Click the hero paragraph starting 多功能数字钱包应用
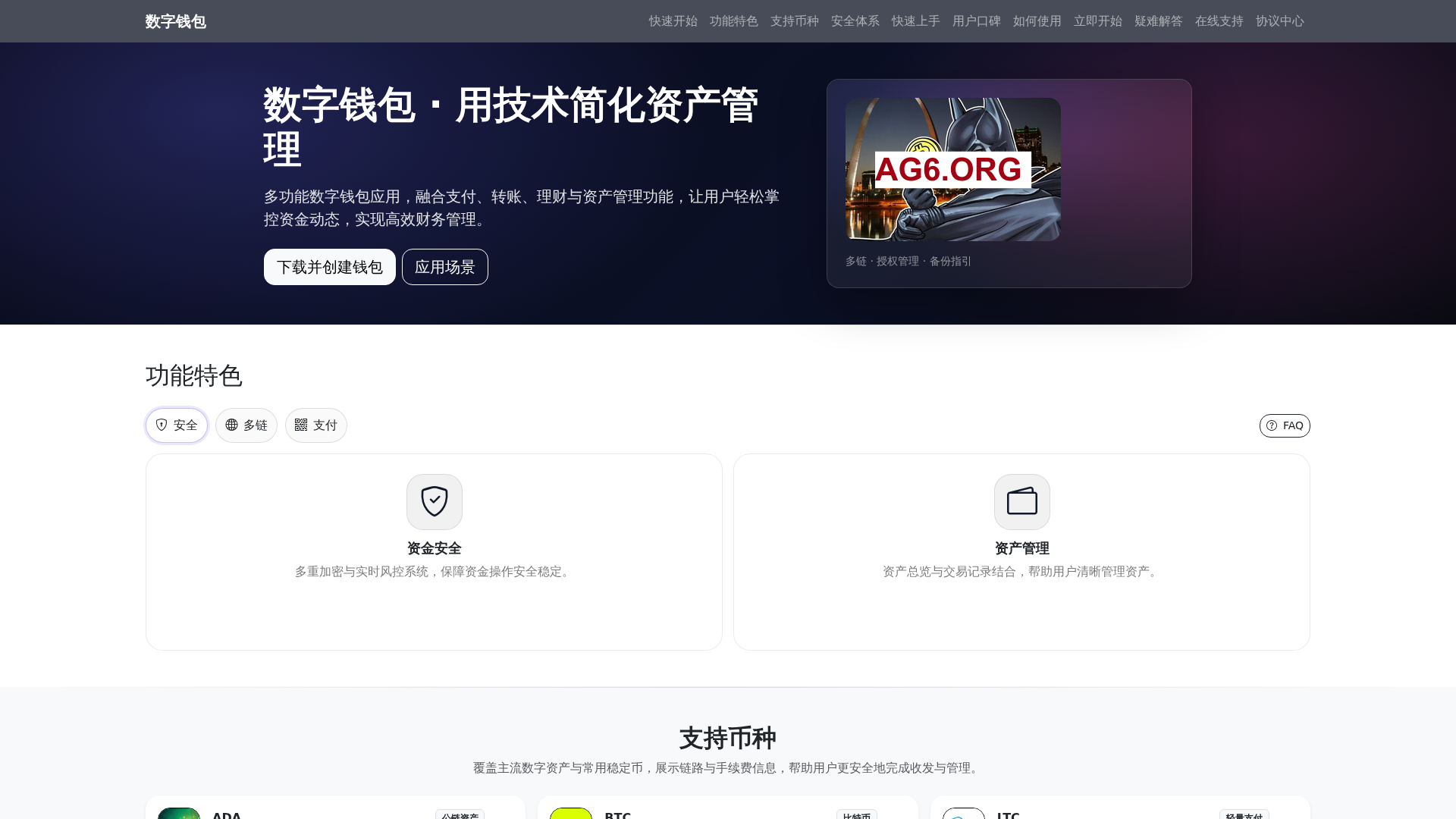The width and height of the screenshot is (1456, 819). [522, 208]
